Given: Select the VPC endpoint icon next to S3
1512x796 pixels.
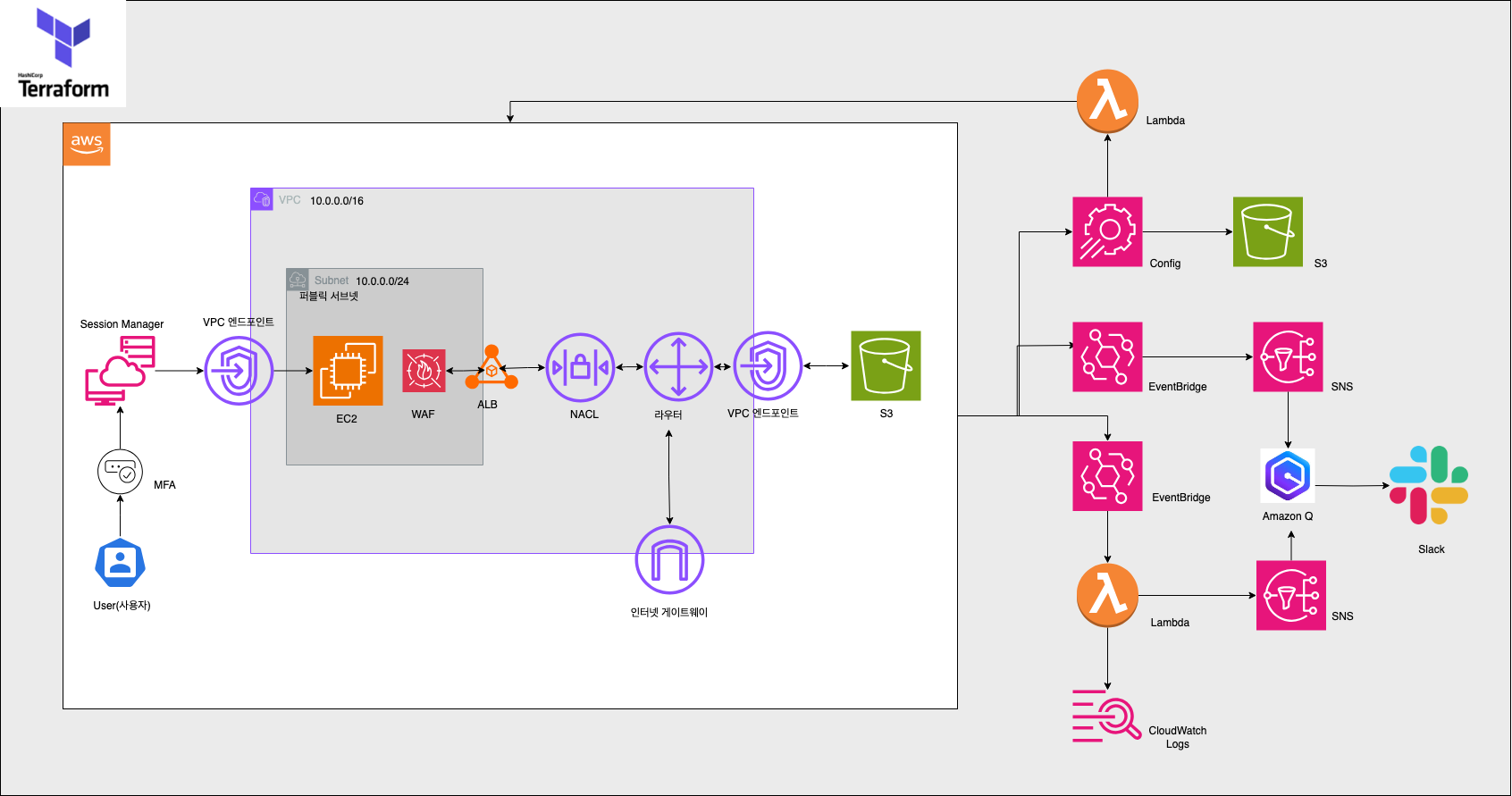Looking at the screenshot, I should coord(768,365).
